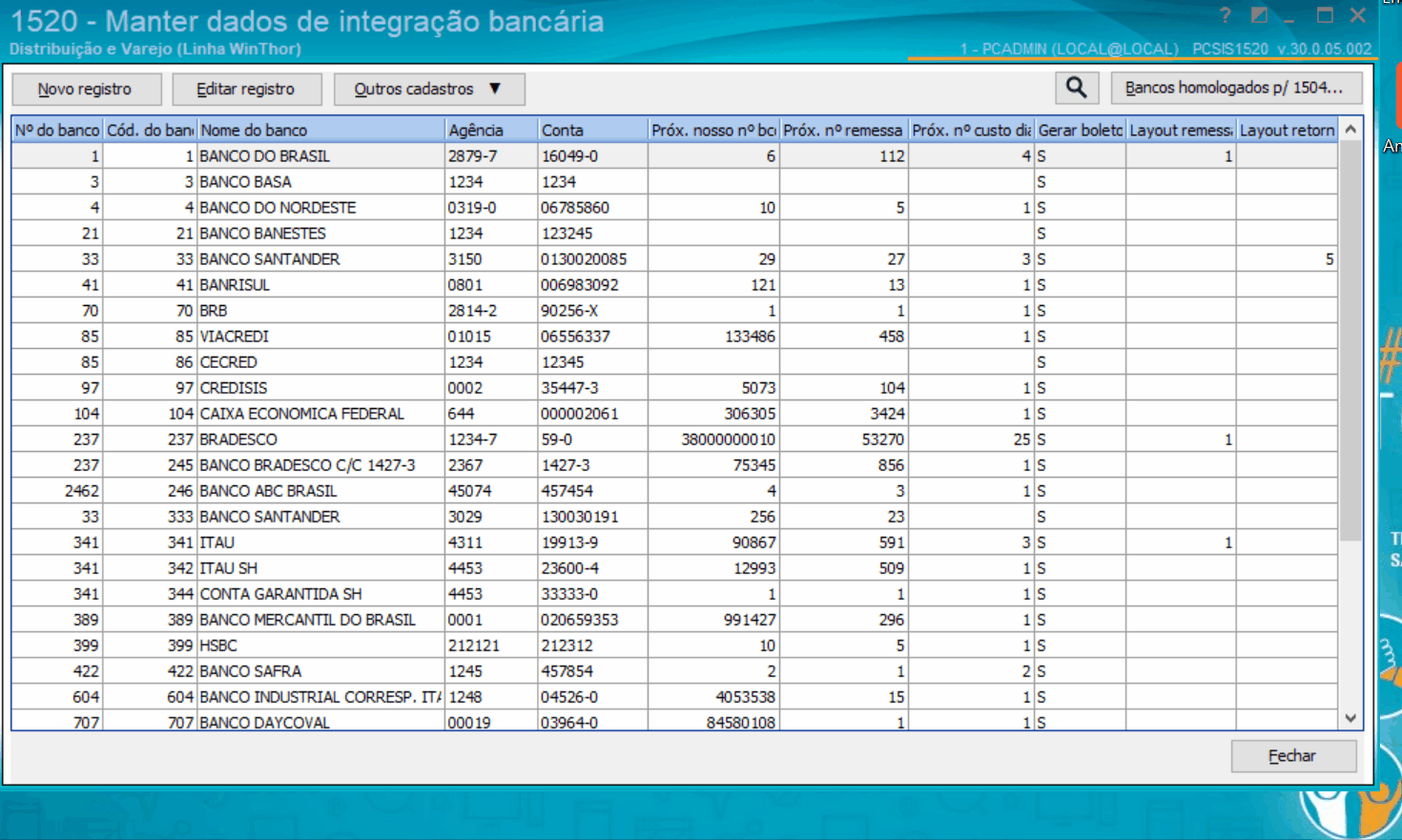Viewport: 1402px width, 840px height.
Task: Click the Agência column header
Action: pos(490,130)
